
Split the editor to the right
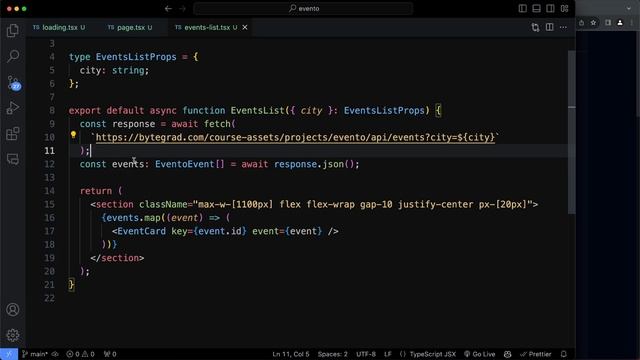(x=549, y=27)
